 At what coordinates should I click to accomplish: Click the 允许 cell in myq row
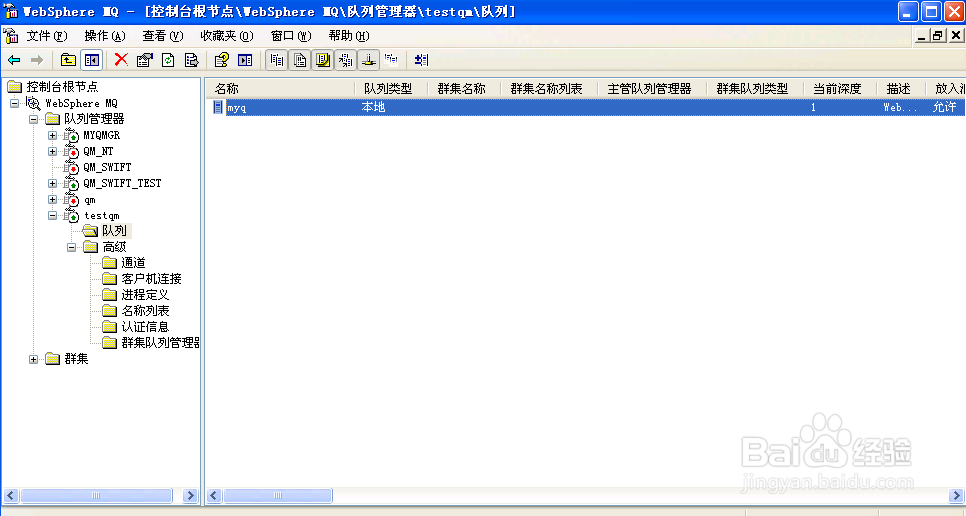[x=944, y=107]
